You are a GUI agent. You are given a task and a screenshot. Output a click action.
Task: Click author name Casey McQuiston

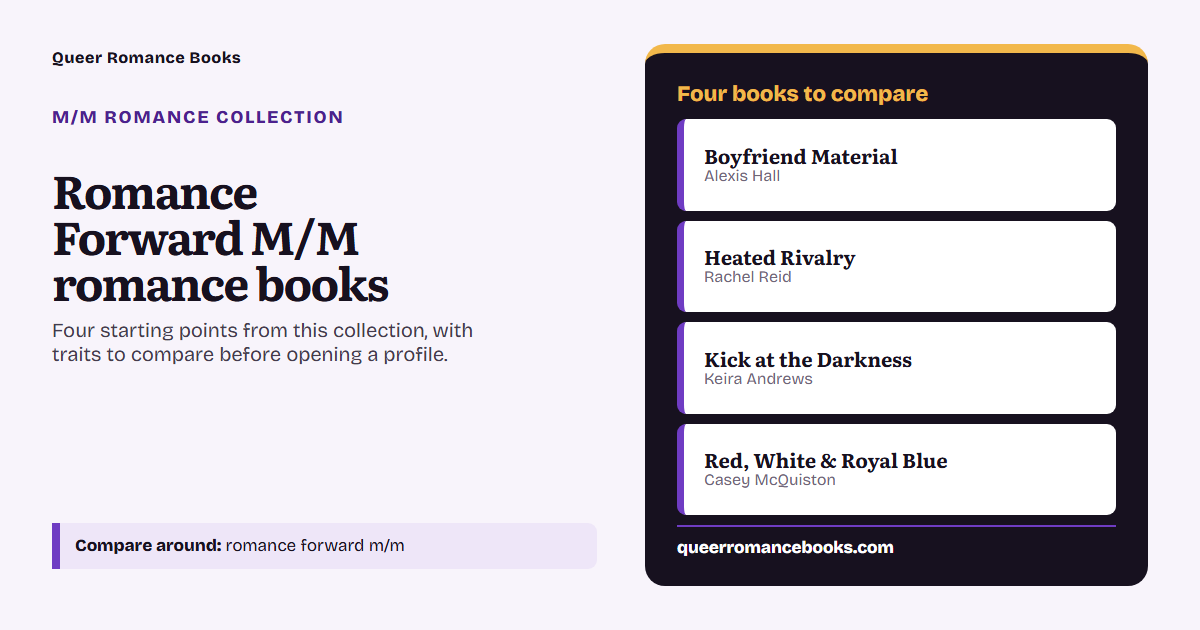tap(770, 480)
